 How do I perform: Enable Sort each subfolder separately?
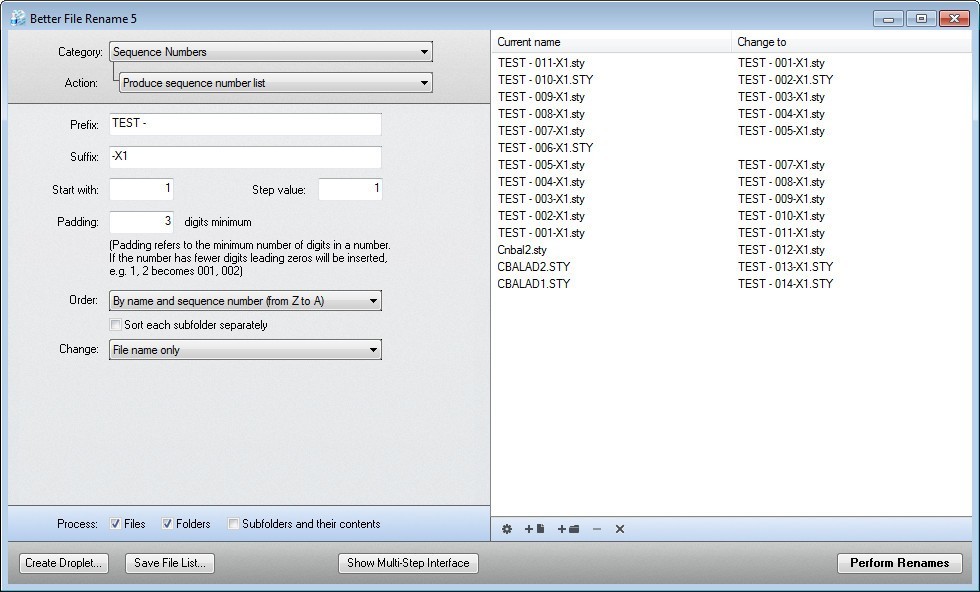(115, 324)
